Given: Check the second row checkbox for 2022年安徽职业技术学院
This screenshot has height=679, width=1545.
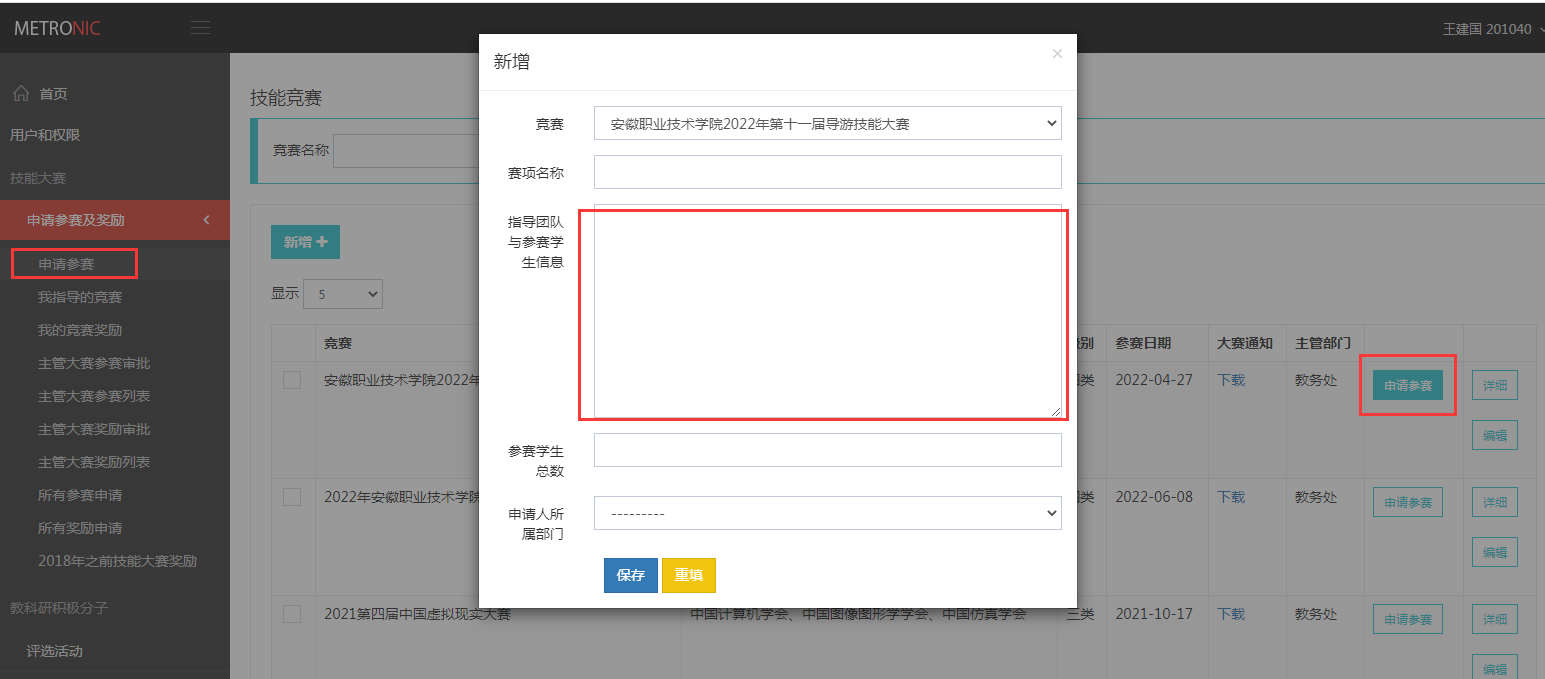Looking at the screenshot, I should click(292, 497).
